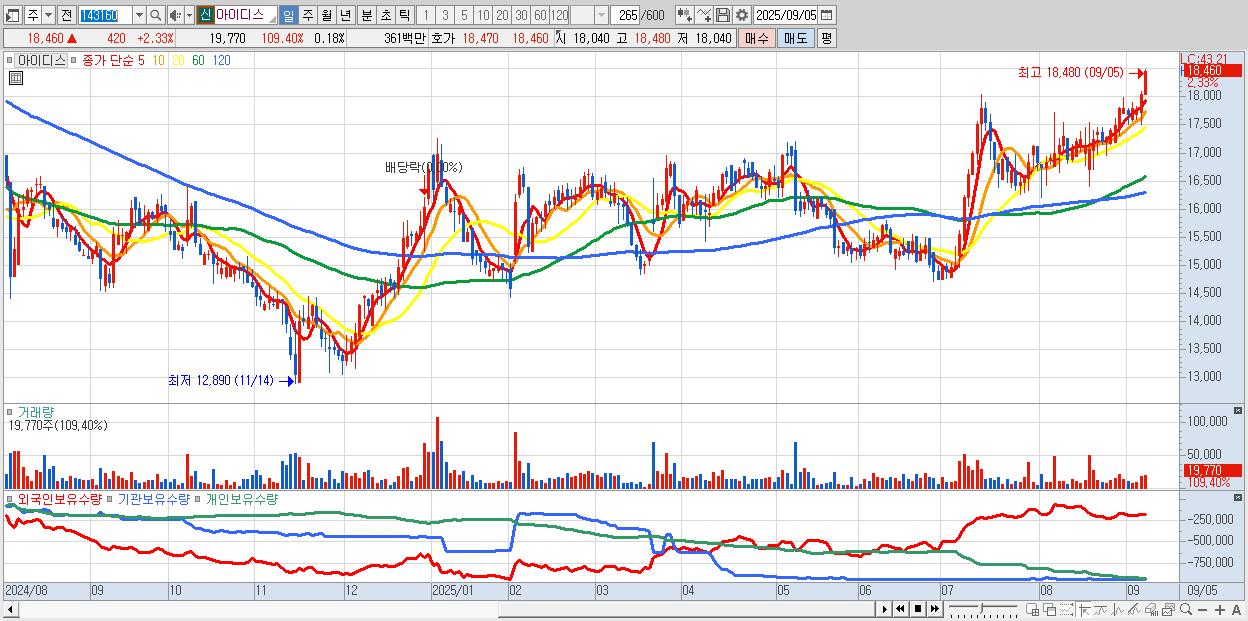The height and width of the screenshot is (621, 1248).
Task: Click the wave line tool icon at bottom
Action: pyautogui.click(x=1118, y=610)
